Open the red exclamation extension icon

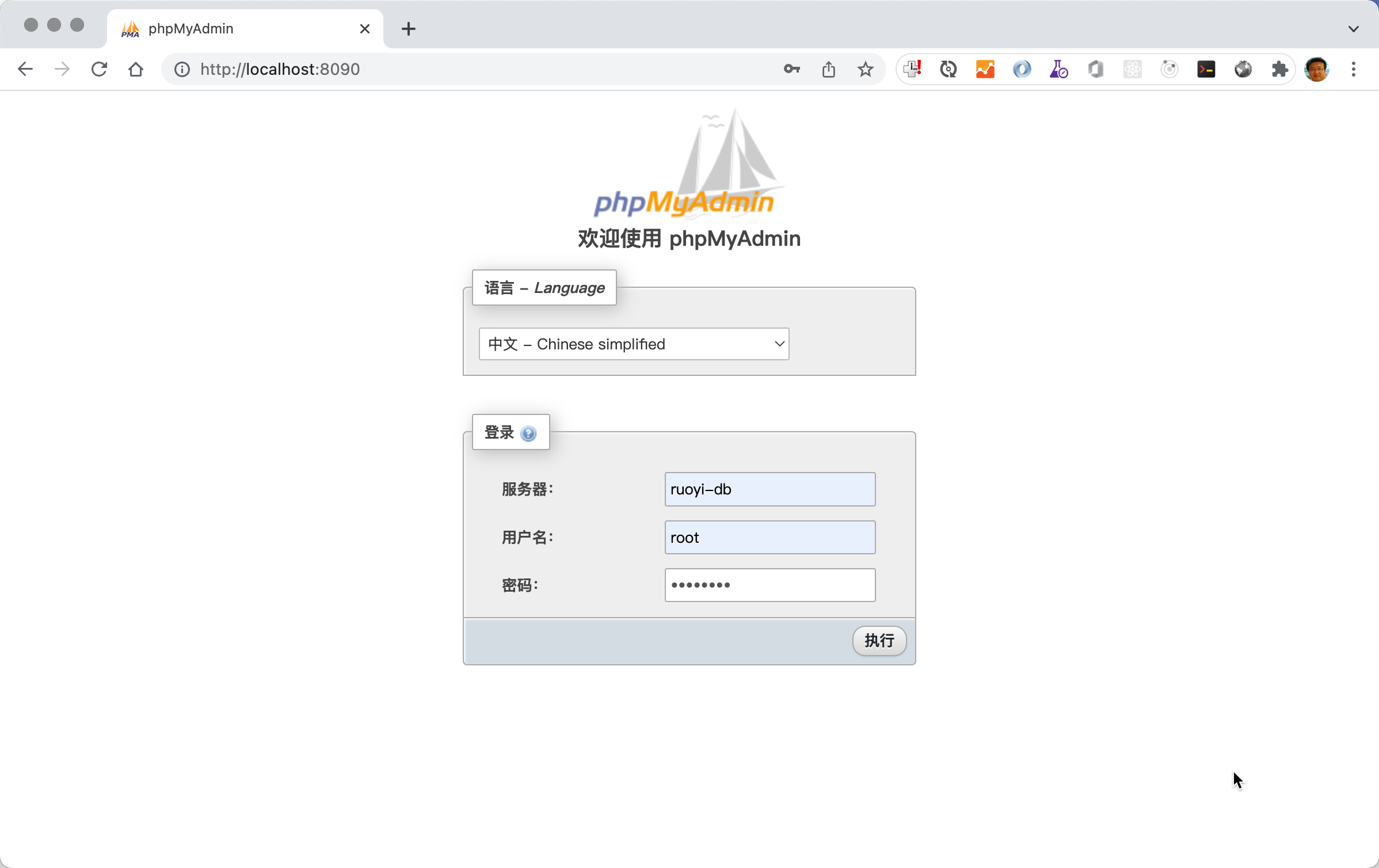(x=912, y=69)
